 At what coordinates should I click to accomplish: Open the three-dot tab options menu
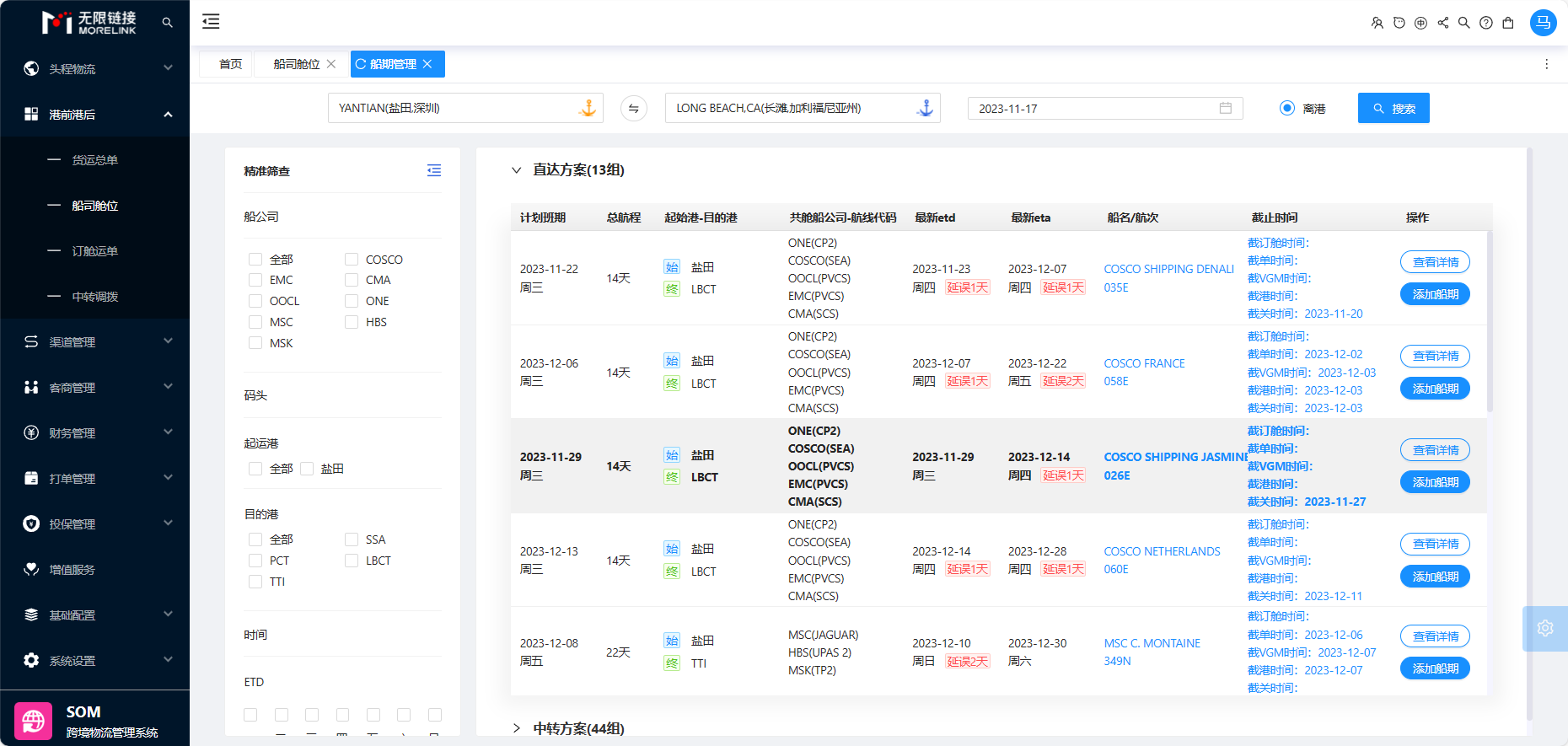click(x=1546, y=64)
